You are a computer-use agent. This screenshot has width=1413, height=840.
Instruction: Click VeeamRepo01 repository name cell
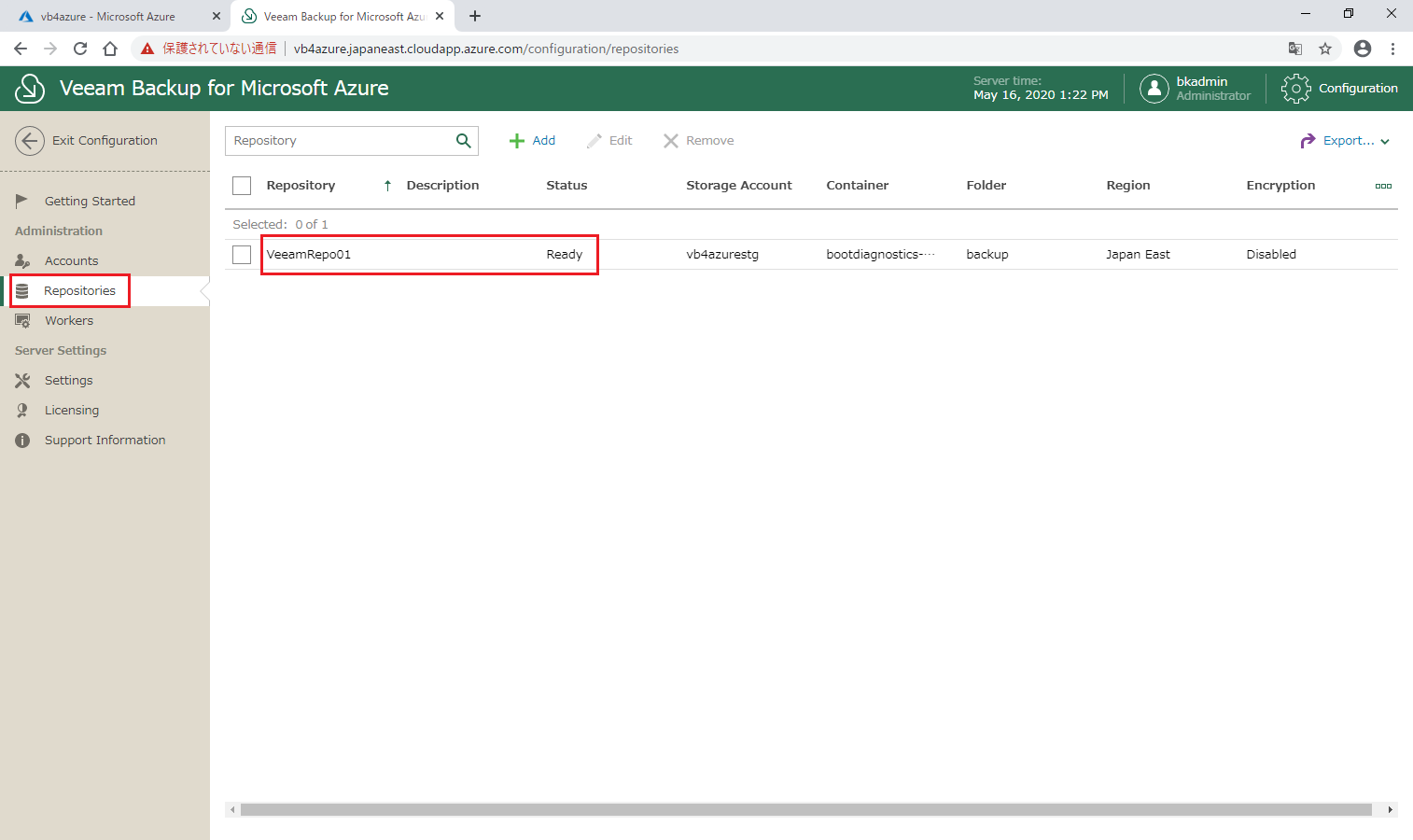tap(308, 254)
